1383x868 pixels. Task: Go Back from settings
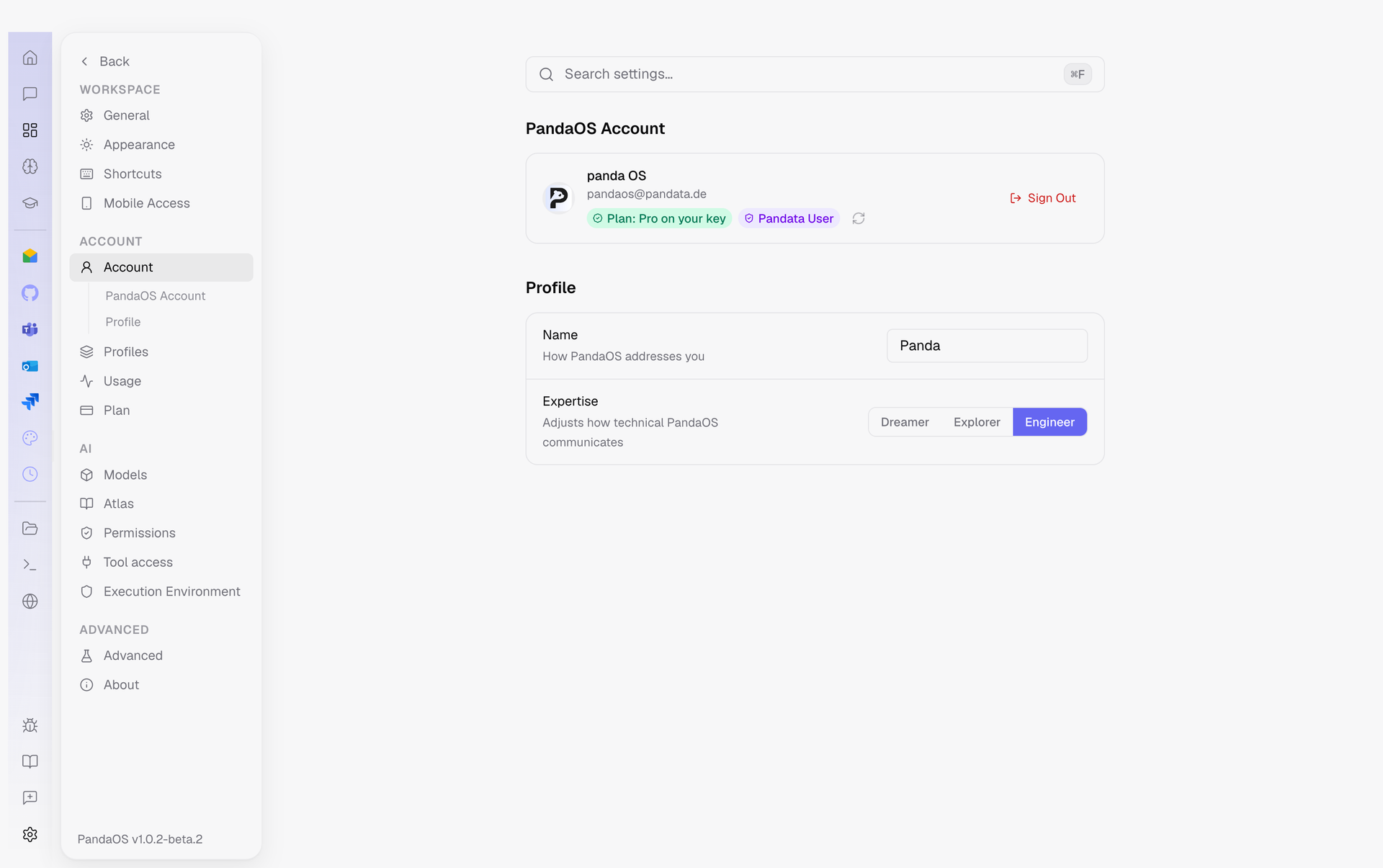105,61
